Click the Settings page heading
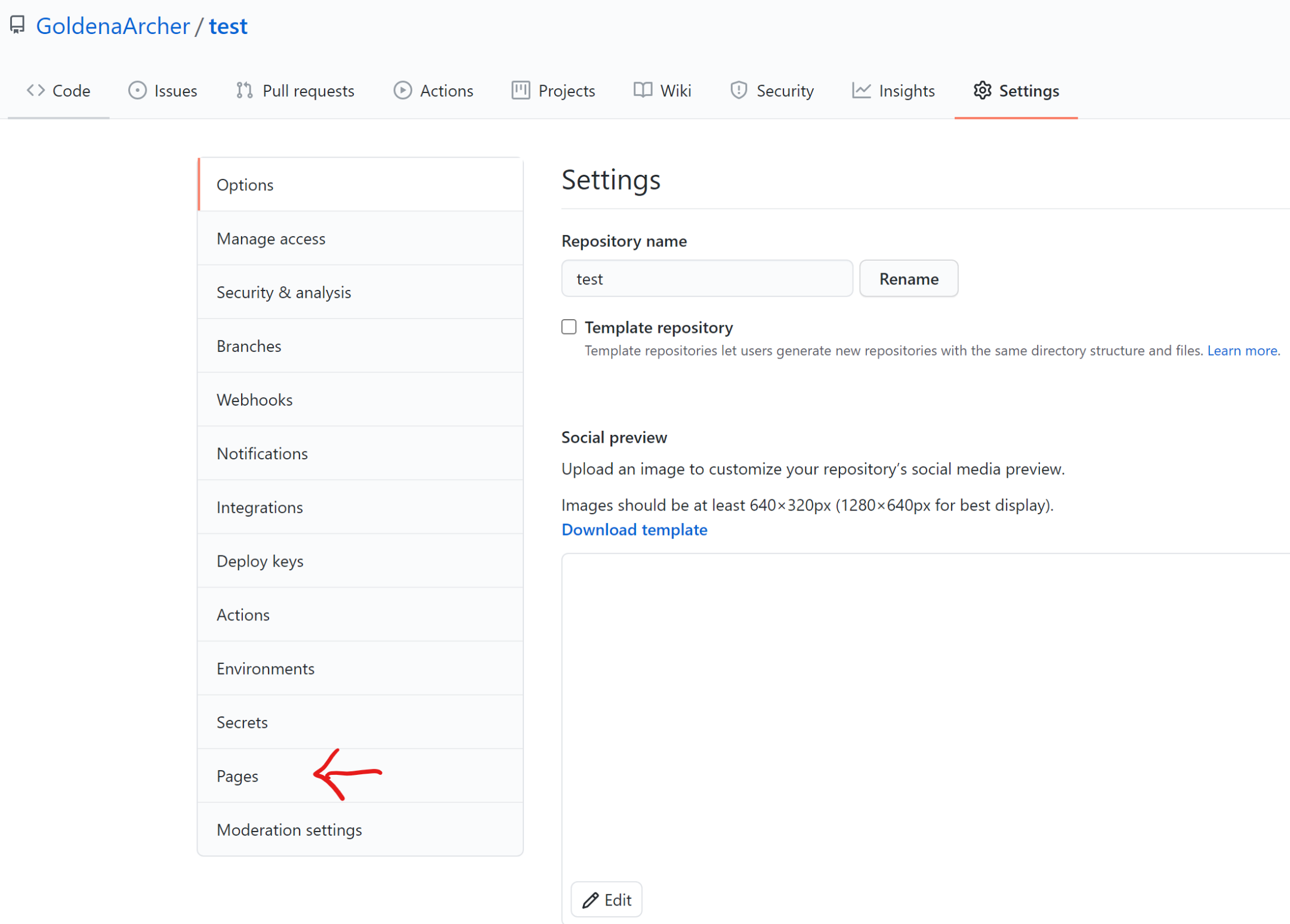The height and width of the screenshot is (924, 1290). 611,180
